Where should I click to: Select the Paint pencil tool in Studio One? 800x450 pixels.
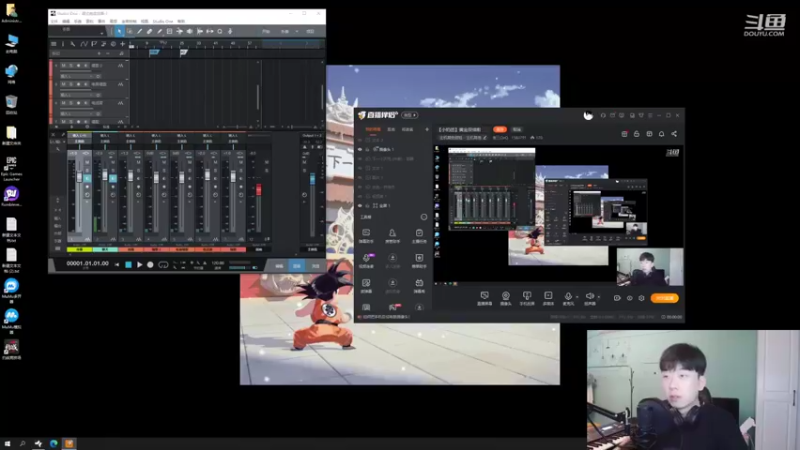(160, 31)
